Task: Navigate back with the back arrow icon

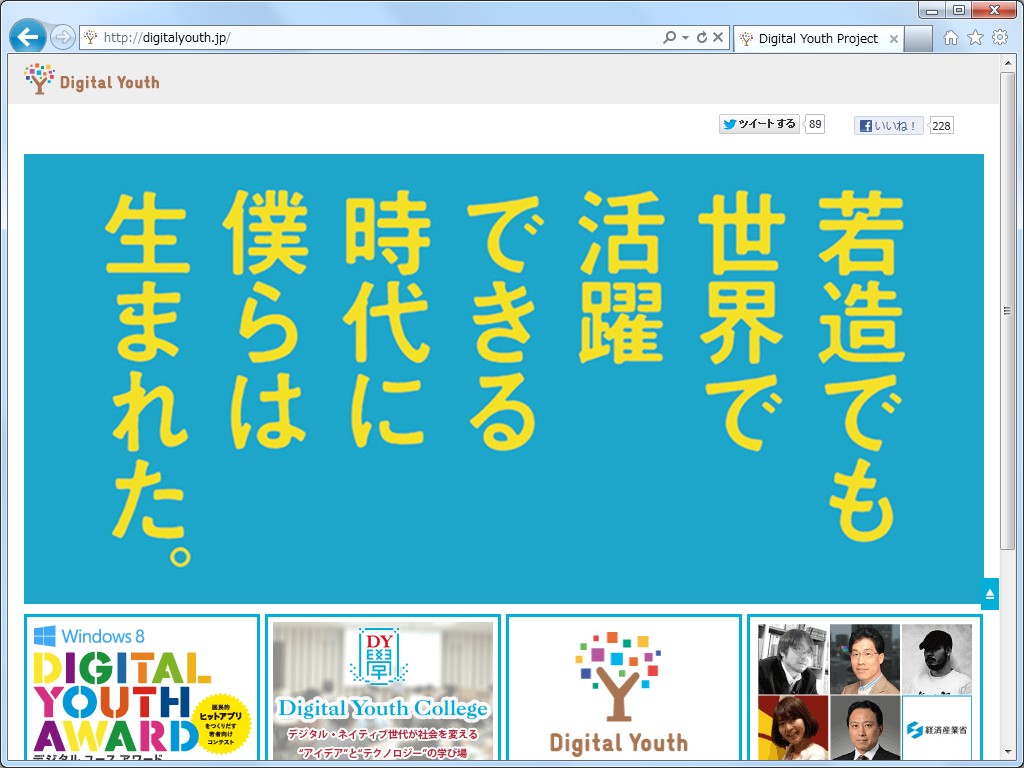Action: 28,36
